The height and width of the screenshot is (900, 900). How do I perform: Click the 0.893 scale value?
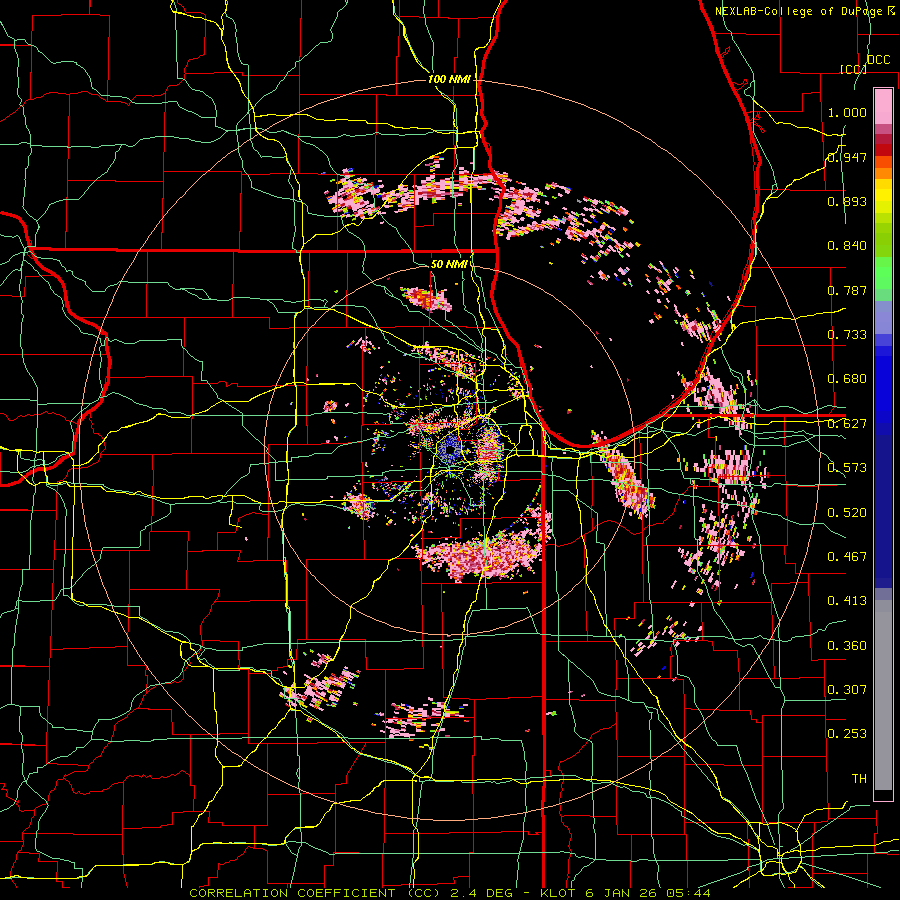pyautogui.click(x=847, y=201)
